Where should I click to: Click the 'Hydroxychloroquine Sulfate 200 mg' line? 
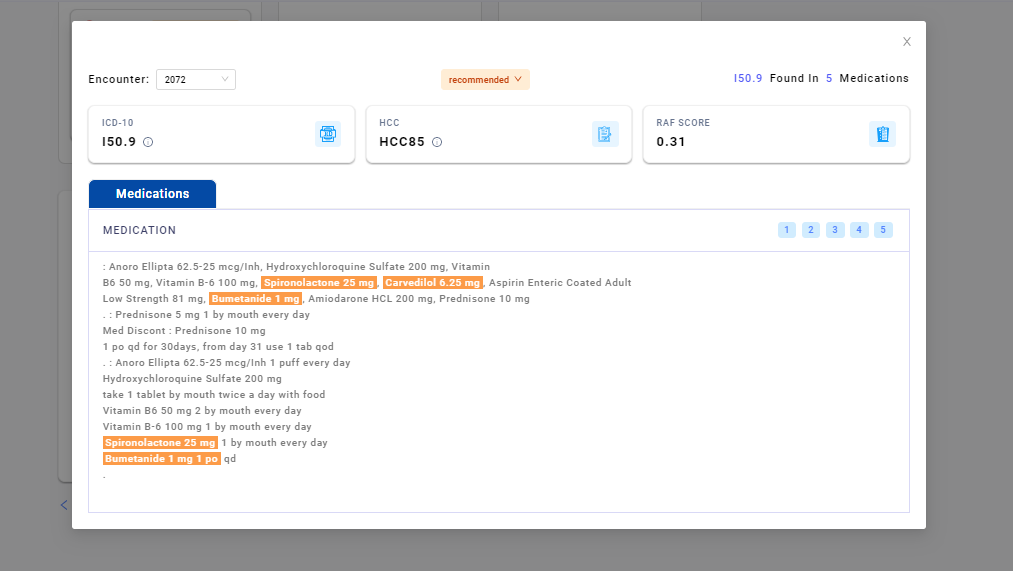[192, 379]
